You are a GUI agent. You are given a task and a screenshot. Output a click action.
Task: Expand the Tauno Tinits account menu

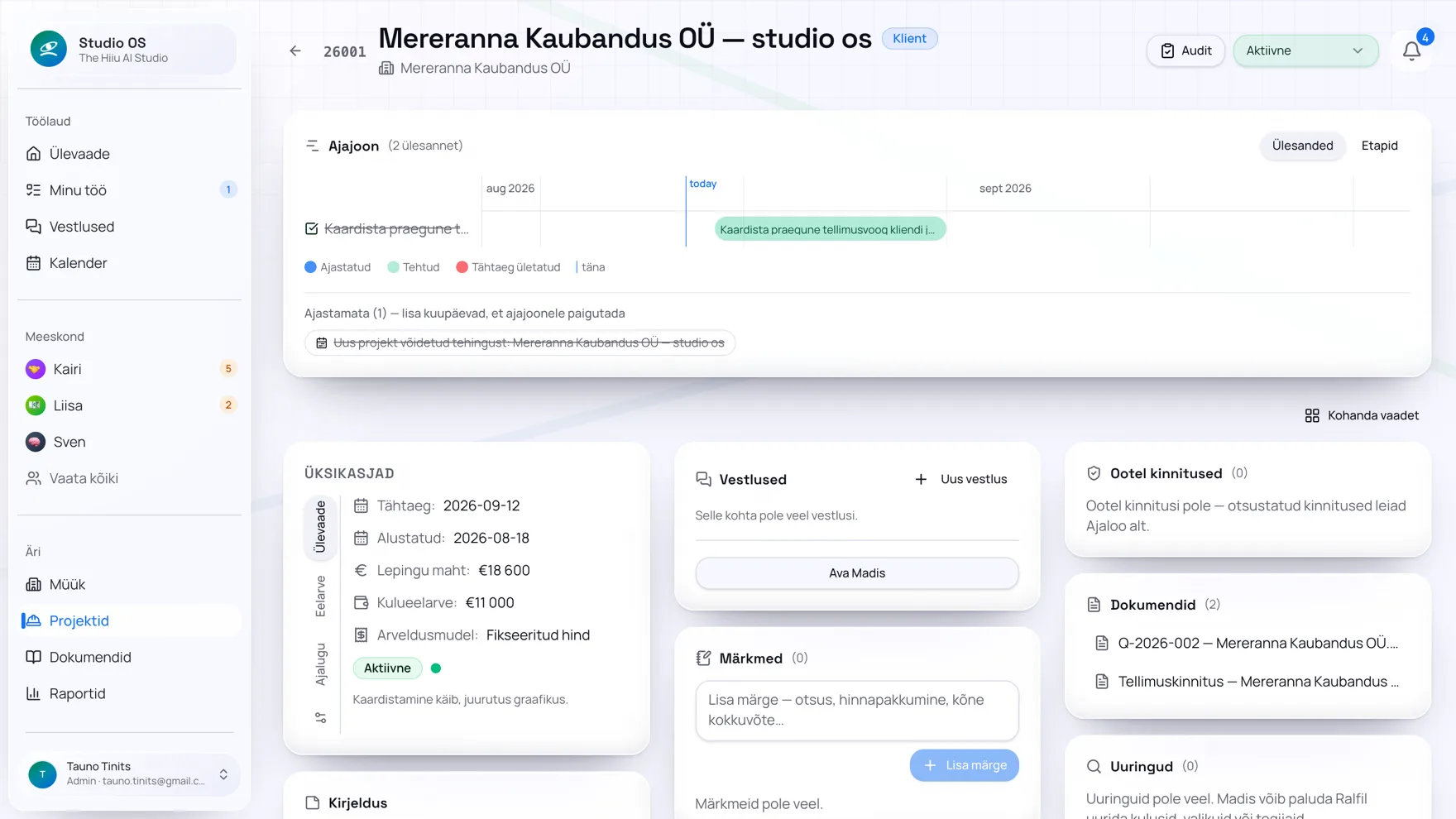130,774
